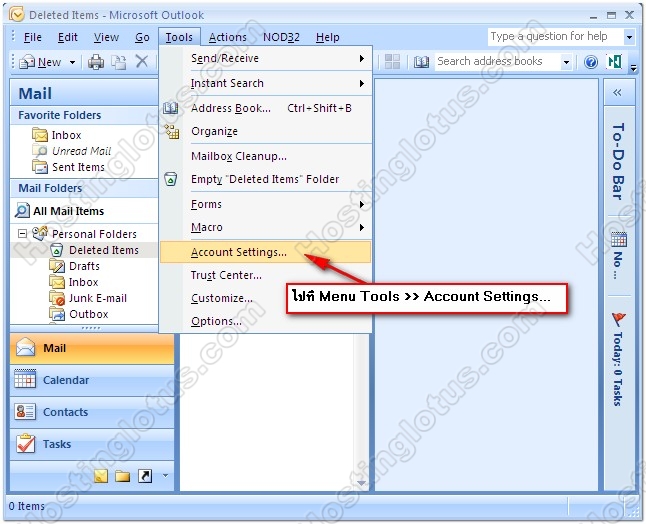Select Inbox under Personal Folders
Screen dimensions: 646x524
(83, 282)
